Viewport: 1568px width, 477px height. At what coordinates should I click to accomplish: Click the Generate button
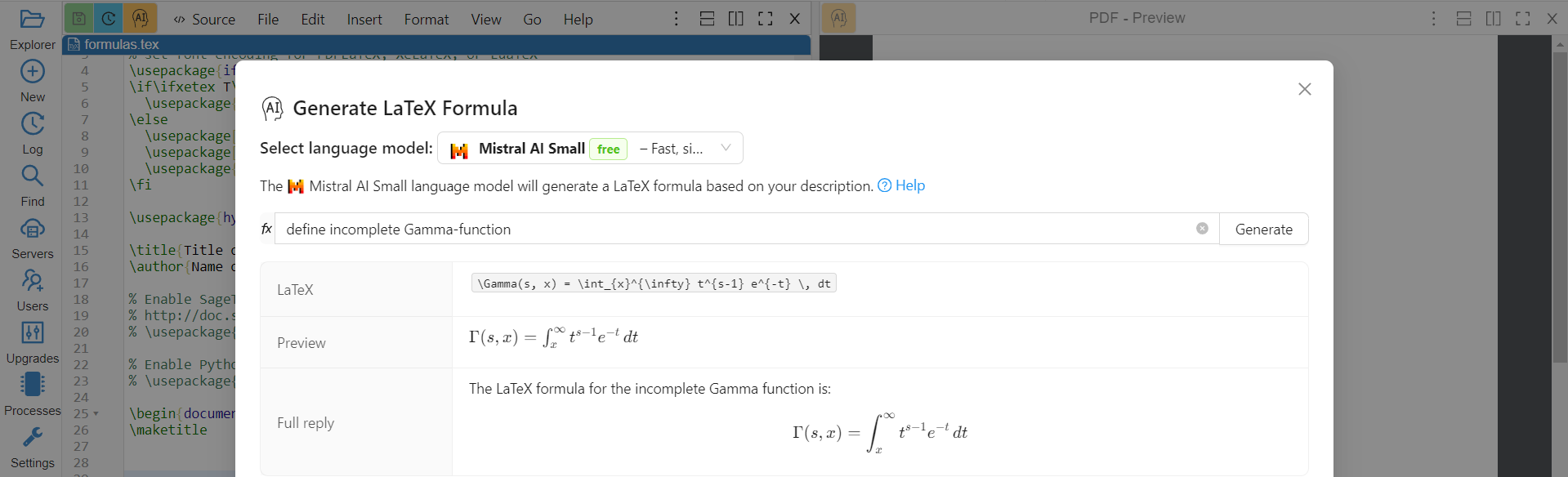1263,230
